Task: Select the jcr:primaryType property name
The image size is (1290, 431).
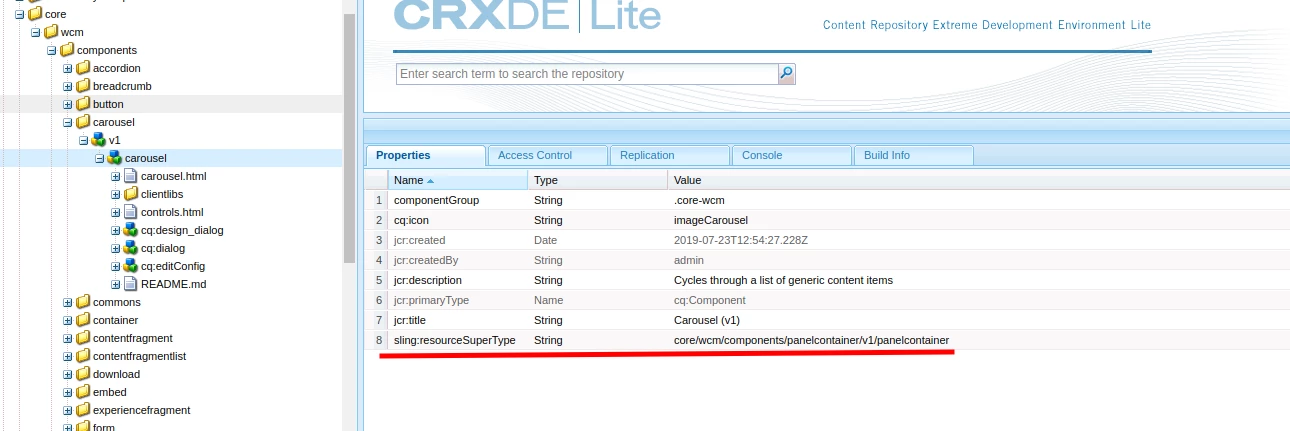Action: pos(431,300)
